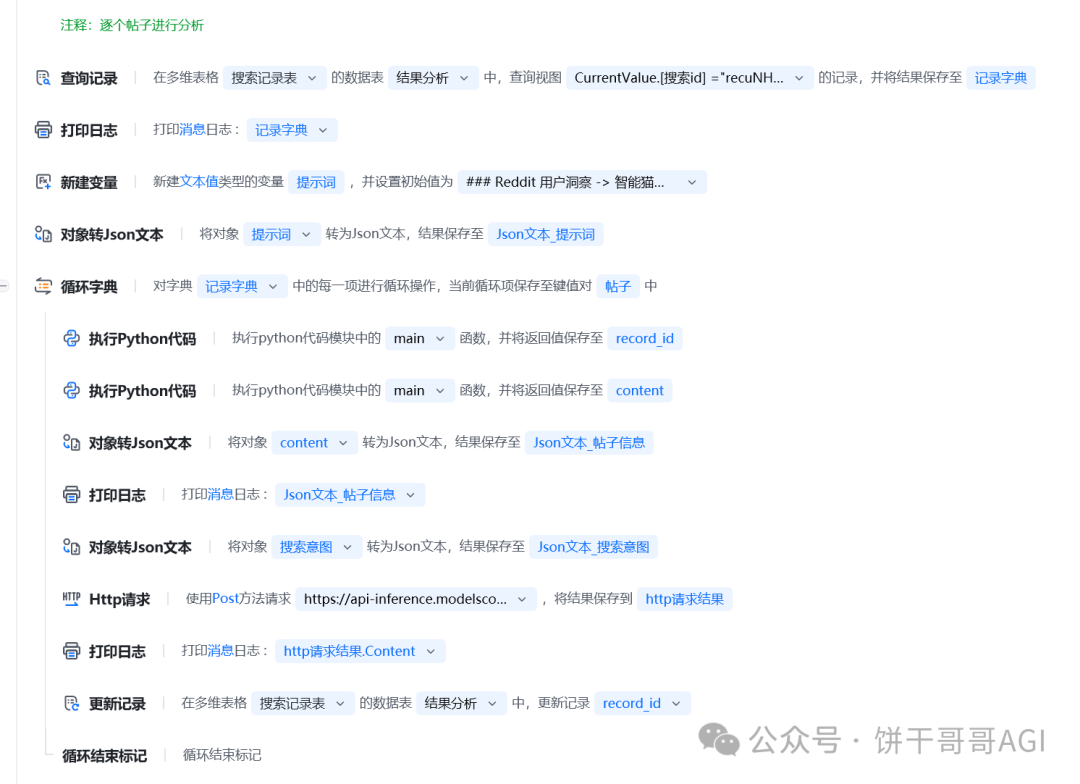Open the 结果分析 dropdown in 更新记录
The image size is (1080, 784).
pos(461,703)
